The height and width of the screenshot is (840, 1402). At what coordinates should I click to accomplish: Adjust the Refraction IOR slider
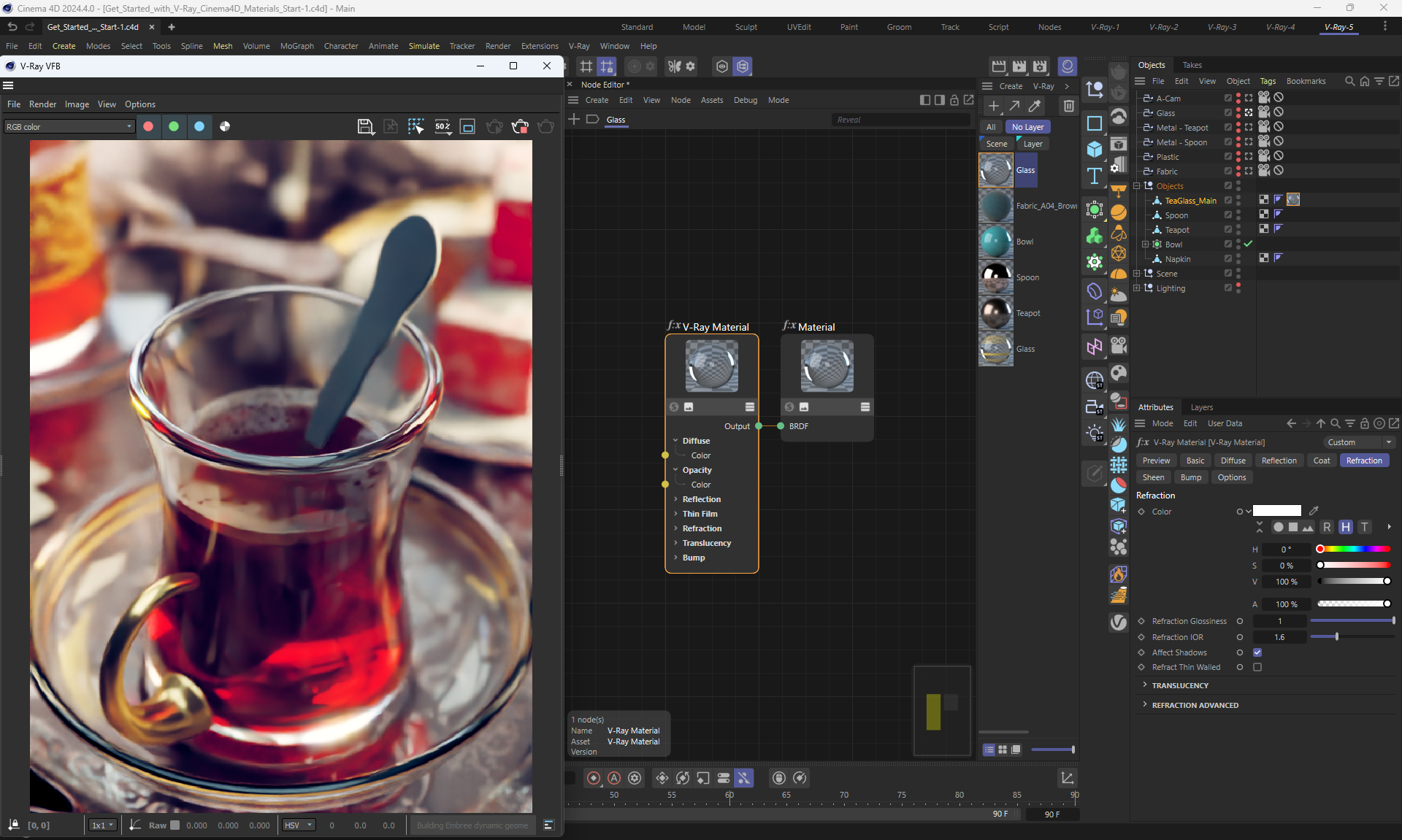[1336, 637]
